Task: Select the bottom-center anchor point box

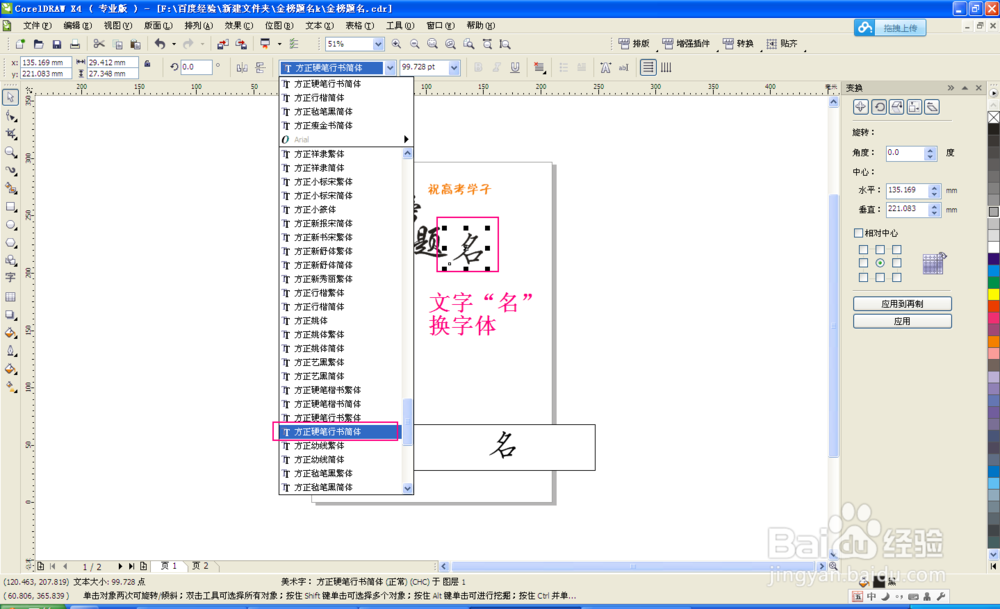Action: pos(880,277)
